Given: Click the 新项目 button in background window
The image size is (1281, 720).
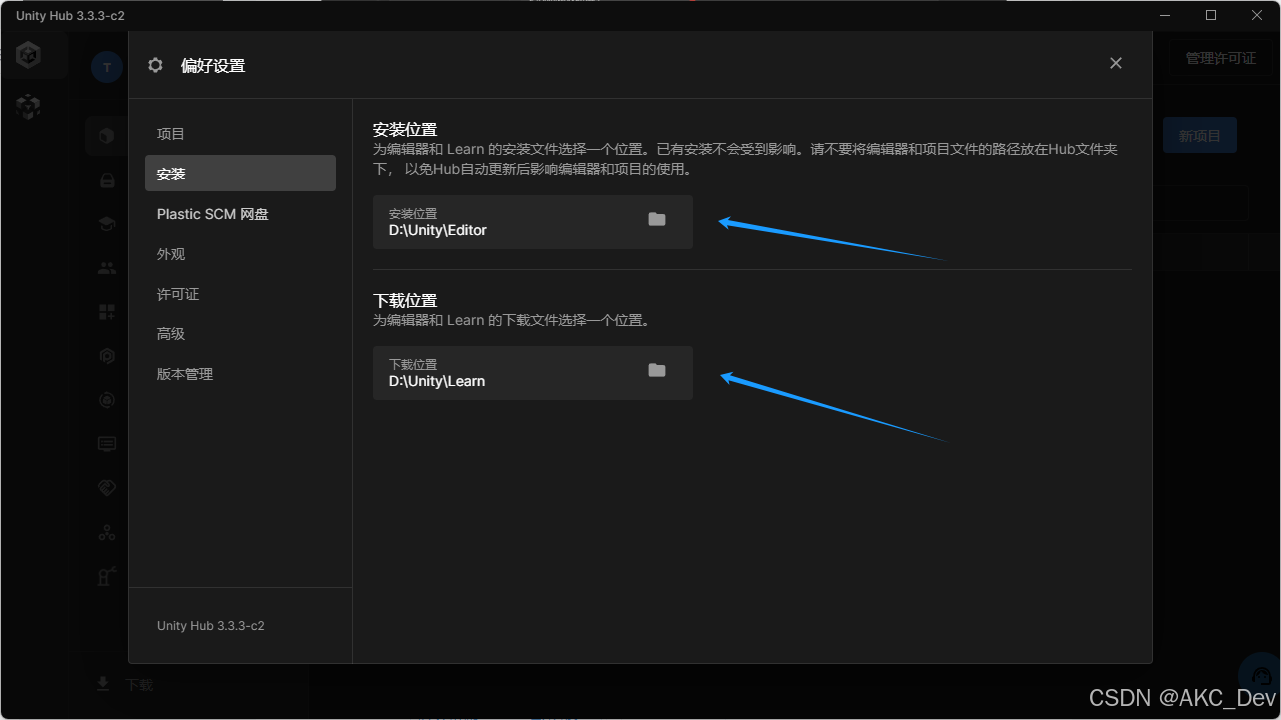Looking at the screenshot, I should pyautogui.click(x=1199, y=136).
